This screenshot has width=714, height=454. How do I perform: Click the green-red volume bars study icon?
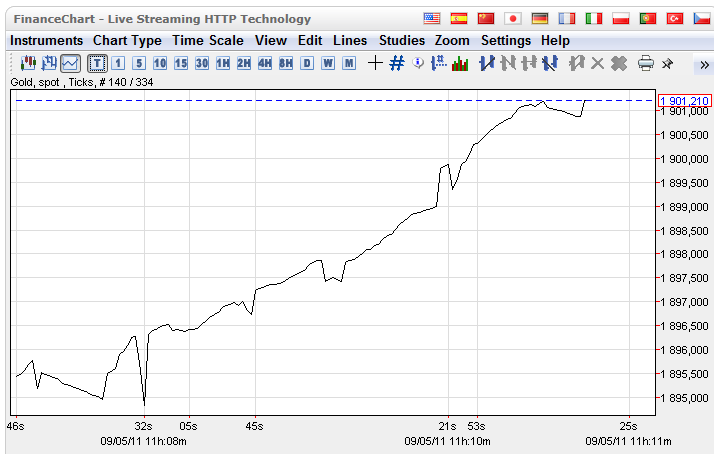tap(460, 63)
